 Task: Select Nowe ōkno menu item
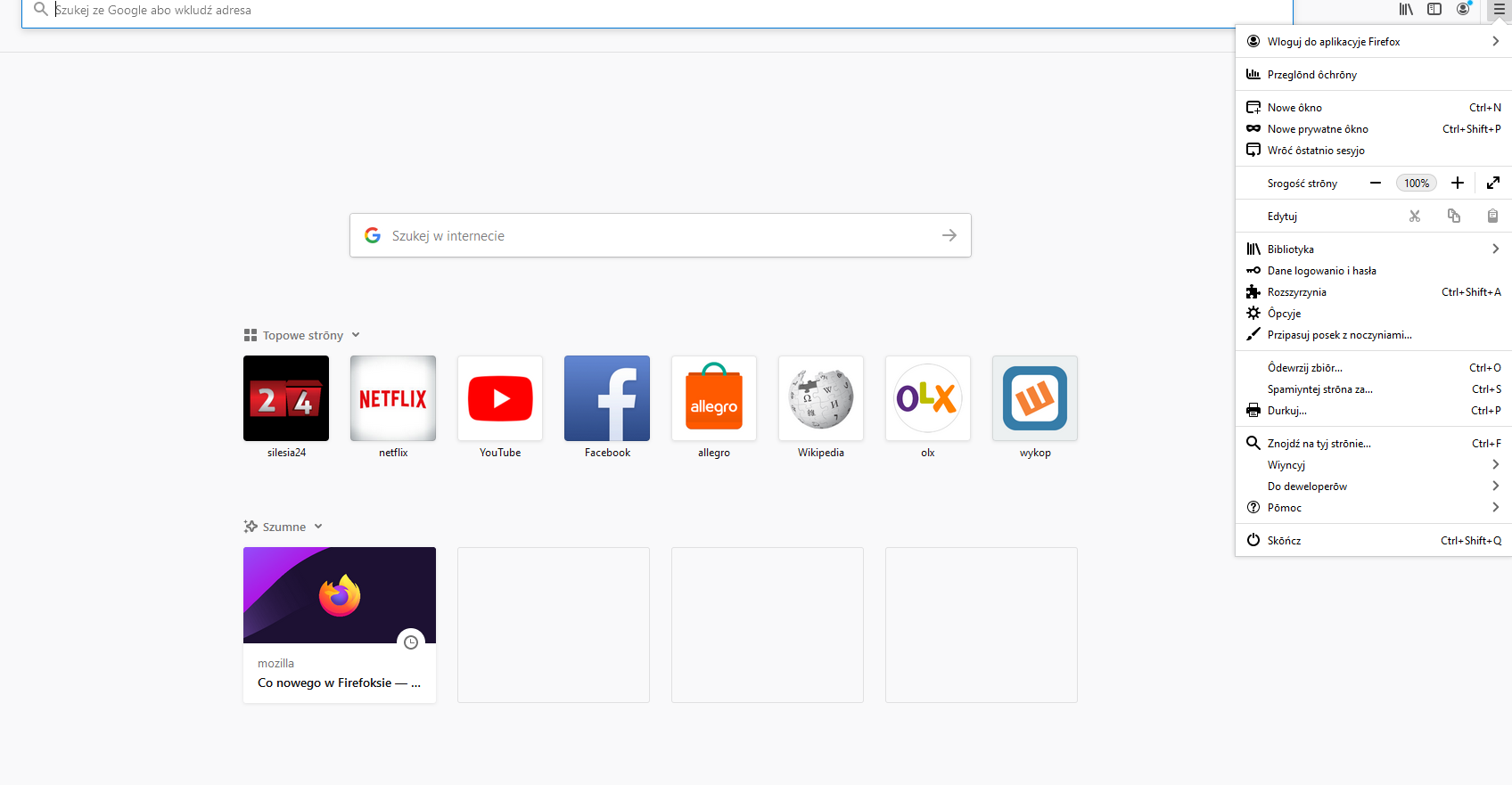click(x=1373, y=108)
